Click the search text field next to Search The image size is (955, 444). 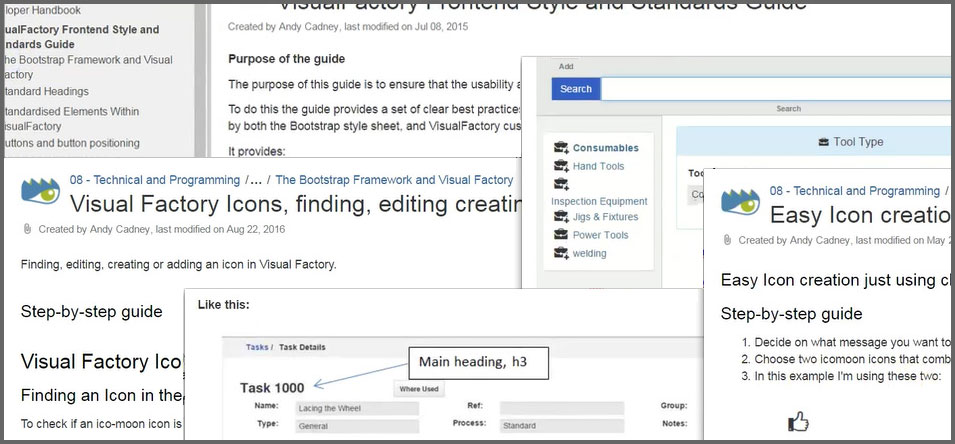point(775,89)
